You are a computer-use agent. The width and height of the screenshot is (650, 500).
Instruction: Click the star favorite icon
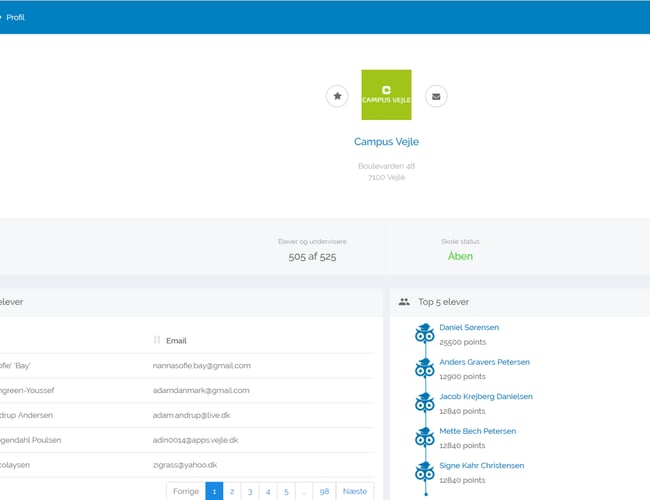point(337,96)
